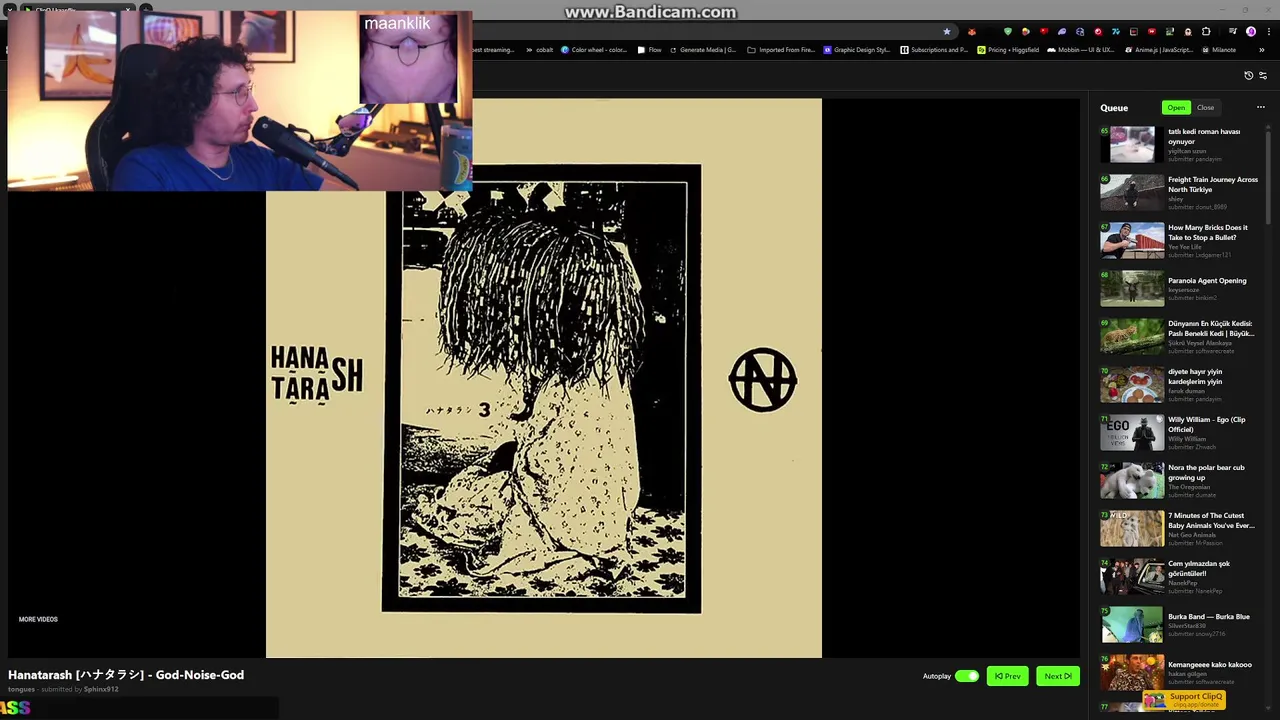Click the Queue panel heading
The image size is (1280, 720).
tap(1114, 108)
